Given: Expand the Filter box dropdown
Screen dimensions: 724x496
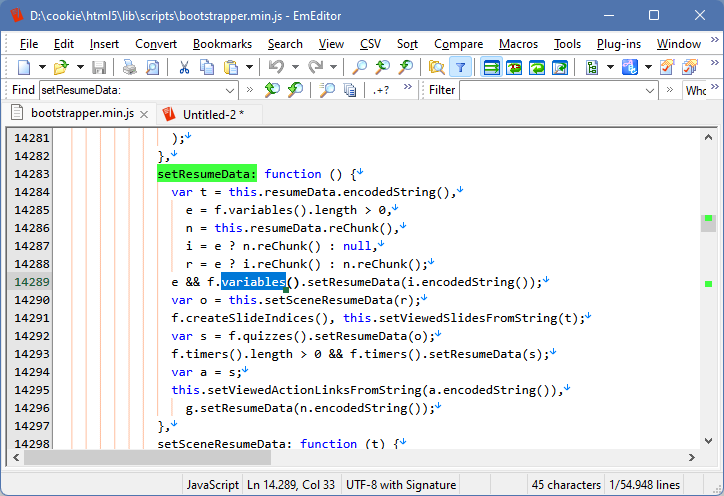Looking at the screenshot, I should point(668,90).
